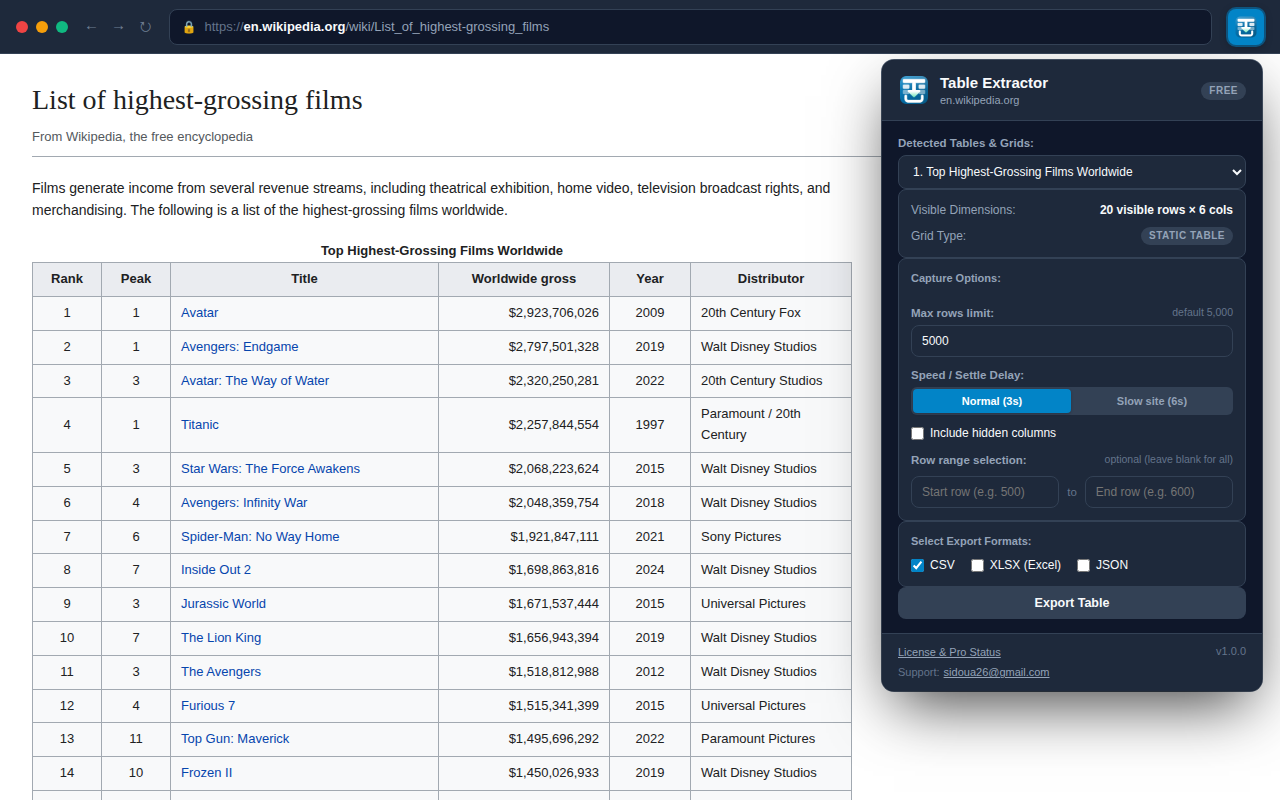1280x800 pixels.
Task: Click the Table Extractor logo in popup header
Action: tap(913, 90)
